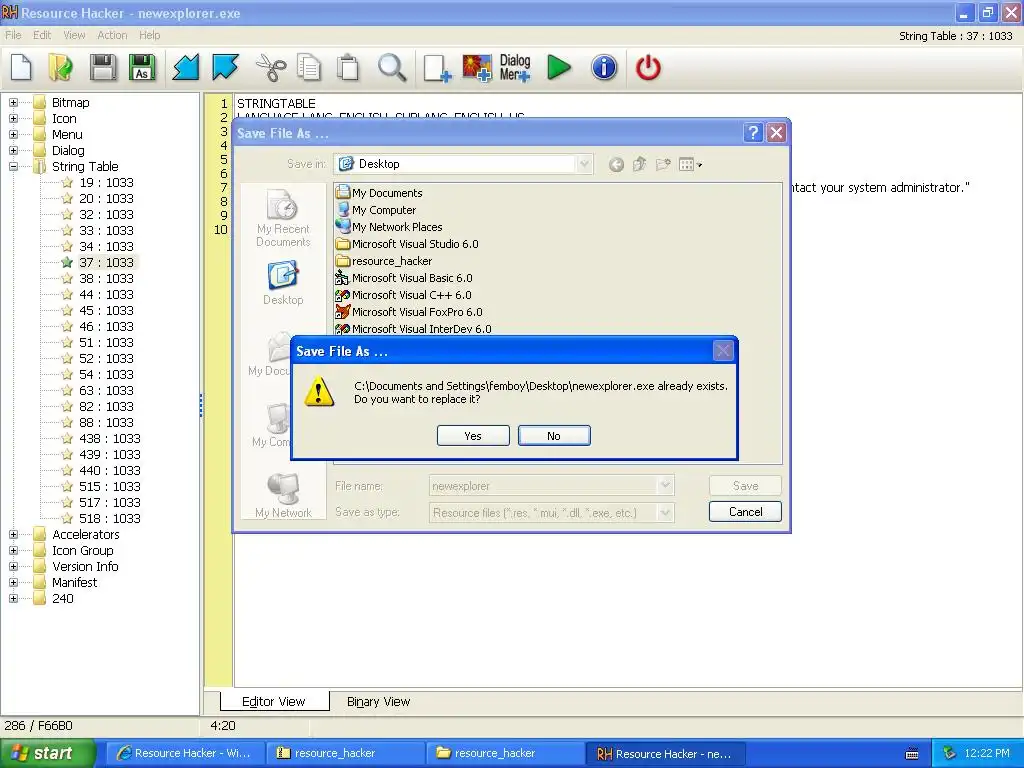Select tree item 37 : 1033
1024x768 pixels.
click(106, 263)
